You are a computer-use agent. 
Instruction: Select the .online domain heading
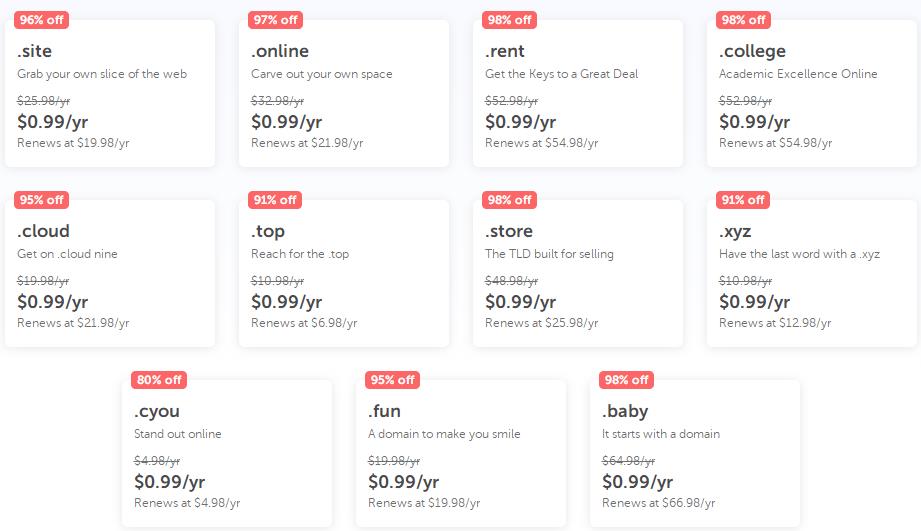280,51
